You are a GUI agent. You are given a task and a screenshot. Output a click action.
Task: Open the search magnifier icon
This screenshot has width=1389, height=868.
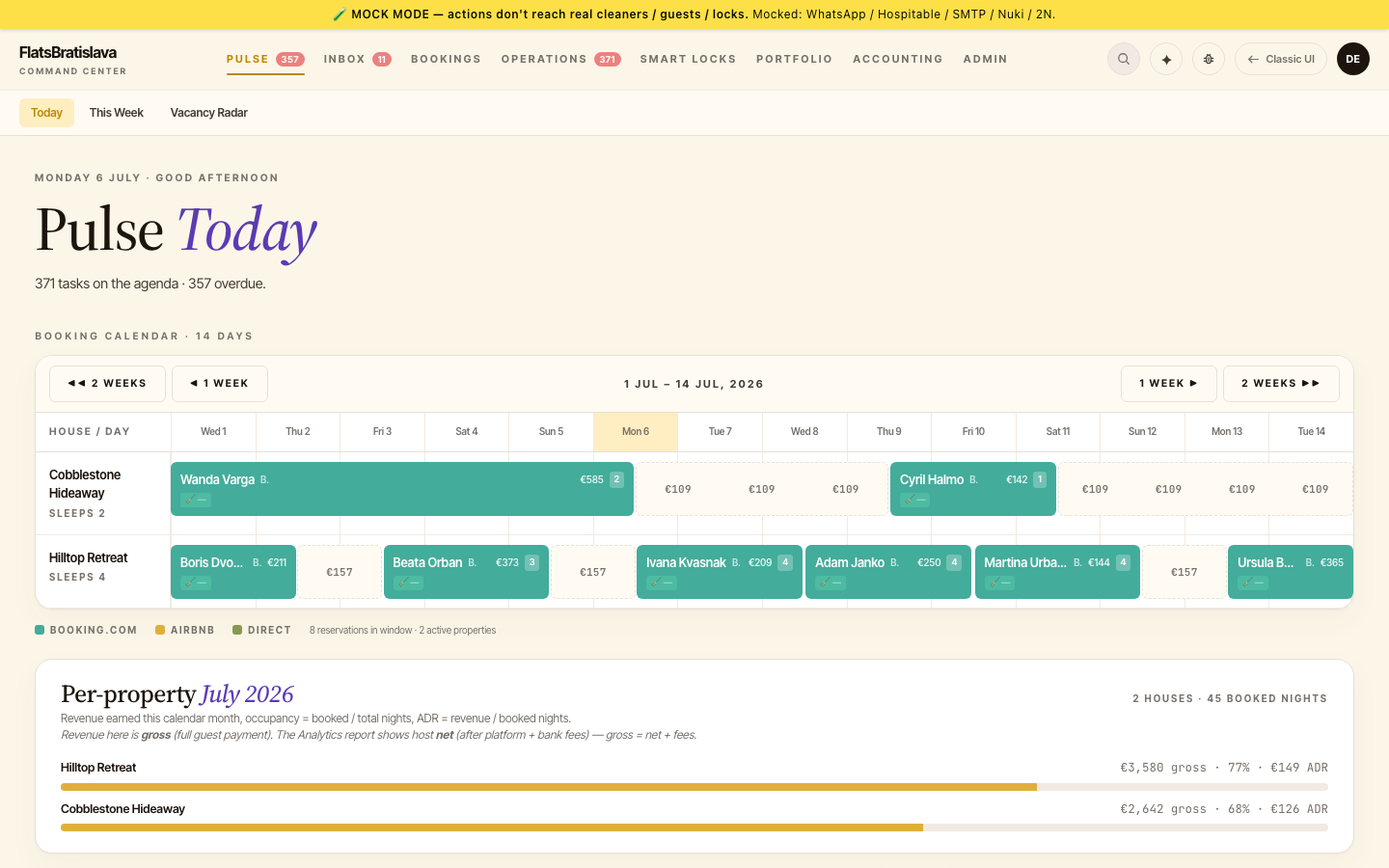pyautogui.click(x=1124, y=59)
